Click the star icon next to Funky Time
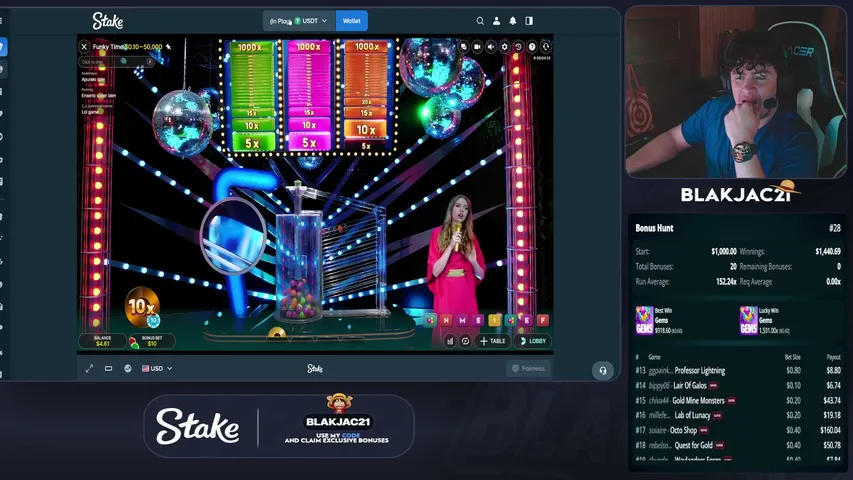Viewport: 853px width, 480px height. [169, 47]
